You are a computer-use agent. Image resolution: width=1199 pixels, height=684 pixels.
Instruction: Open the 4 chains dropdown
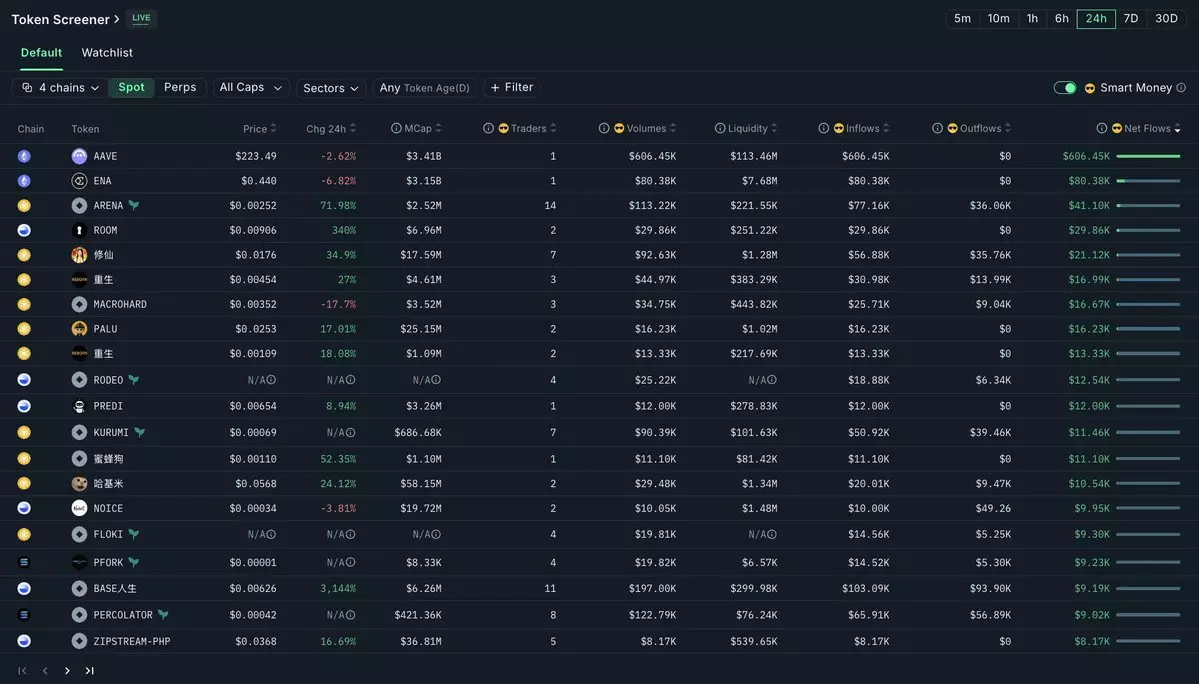[60, 88]
